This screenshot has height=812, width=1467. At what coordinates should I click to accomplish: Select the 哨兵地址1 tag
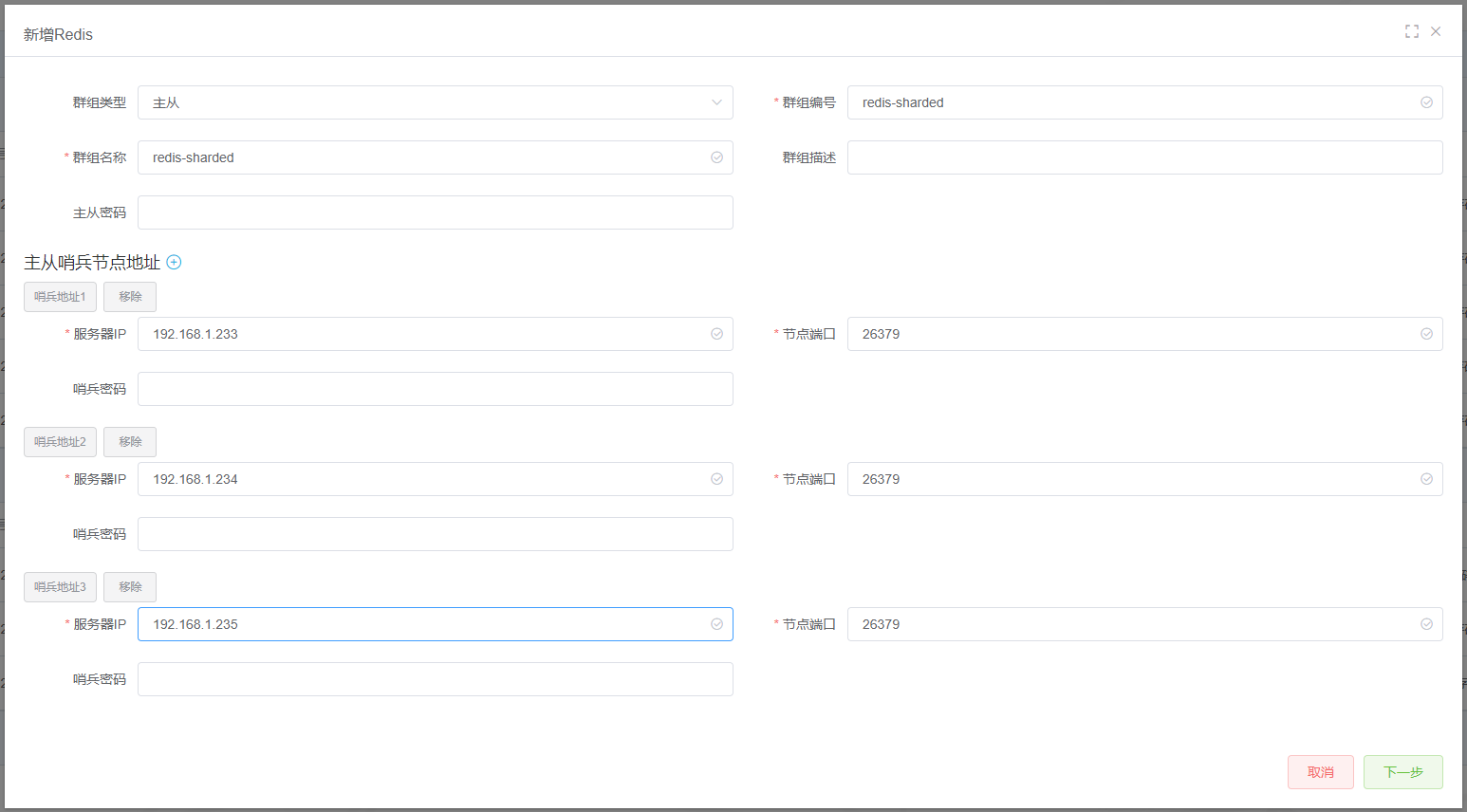60,297
